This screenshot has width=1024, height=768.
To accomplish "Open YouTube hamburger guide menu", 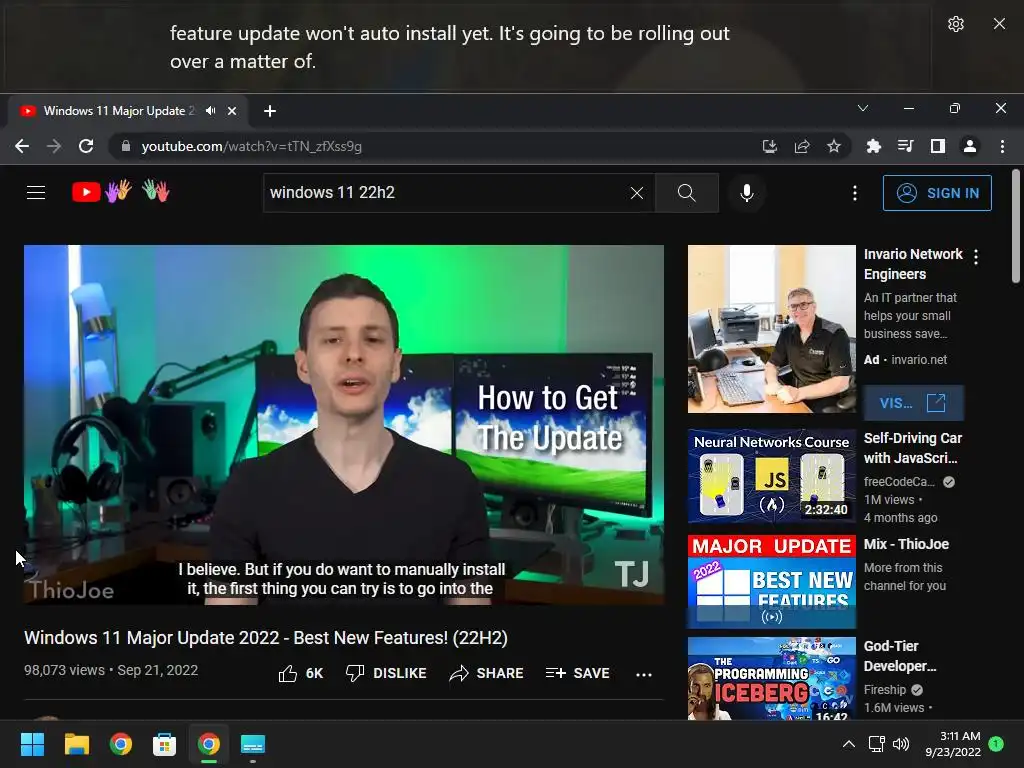I will (36, 193).
